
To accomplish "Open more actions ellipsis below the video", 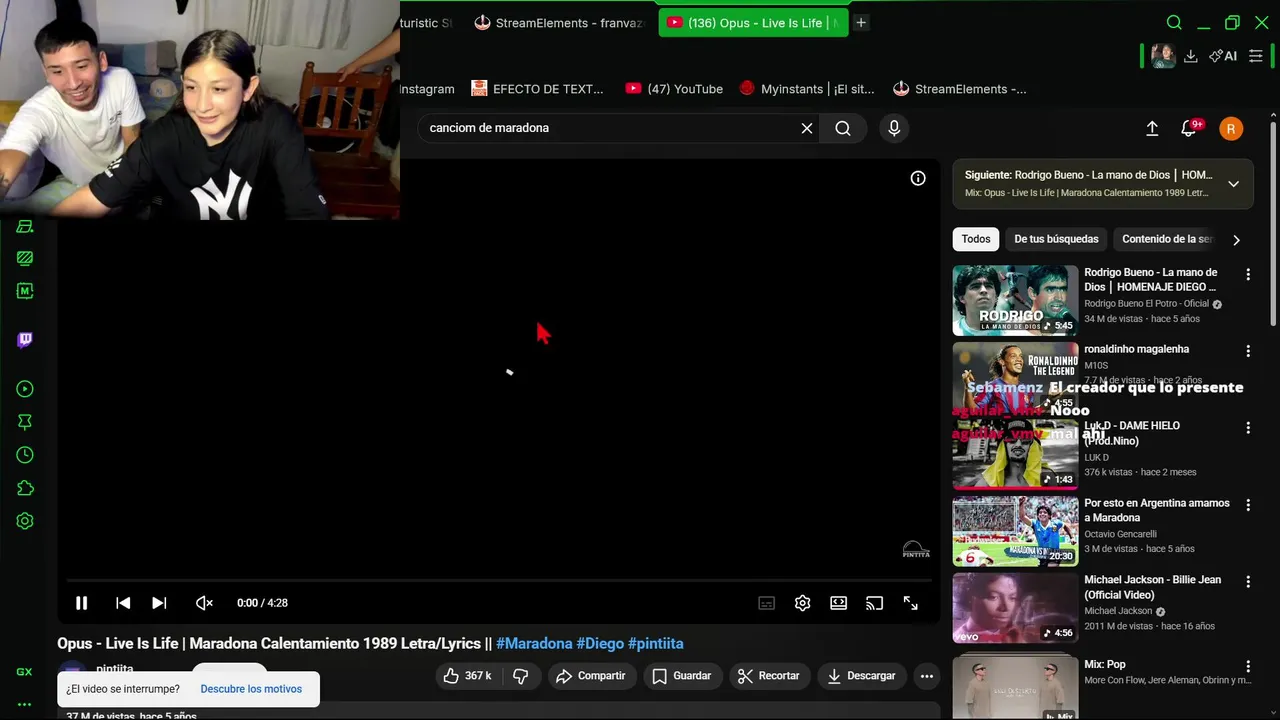I will coord(927,676).
